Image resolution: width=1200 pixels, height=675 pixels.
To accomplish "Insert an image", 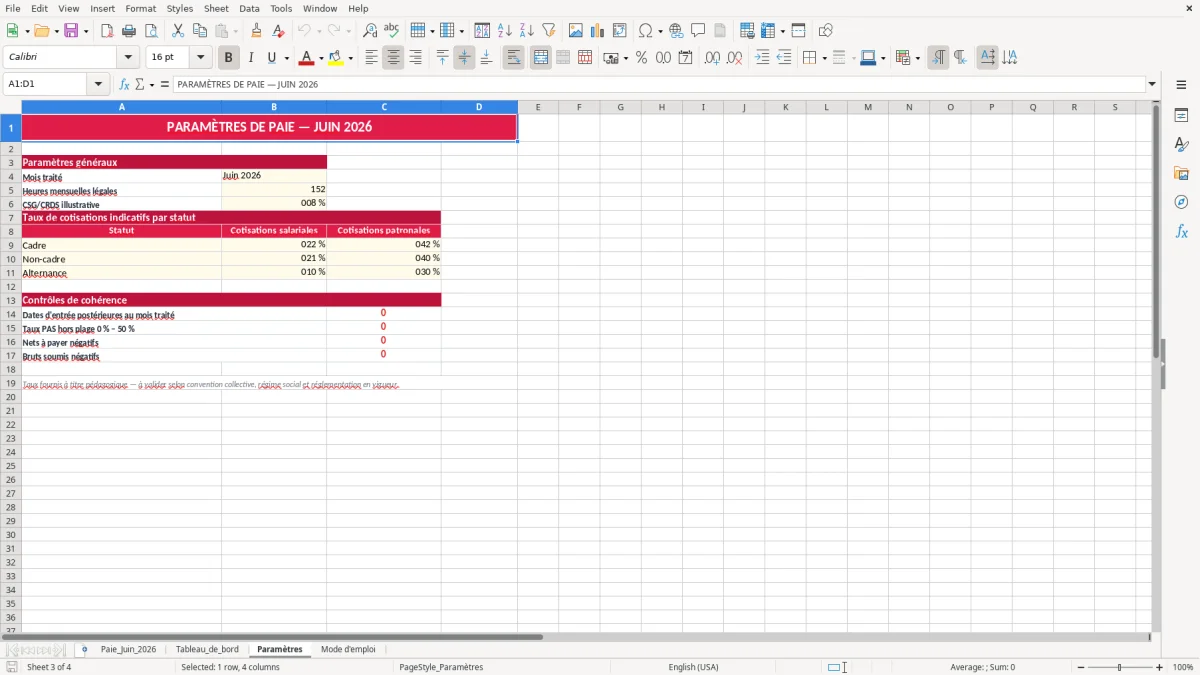I will (576, 31).
